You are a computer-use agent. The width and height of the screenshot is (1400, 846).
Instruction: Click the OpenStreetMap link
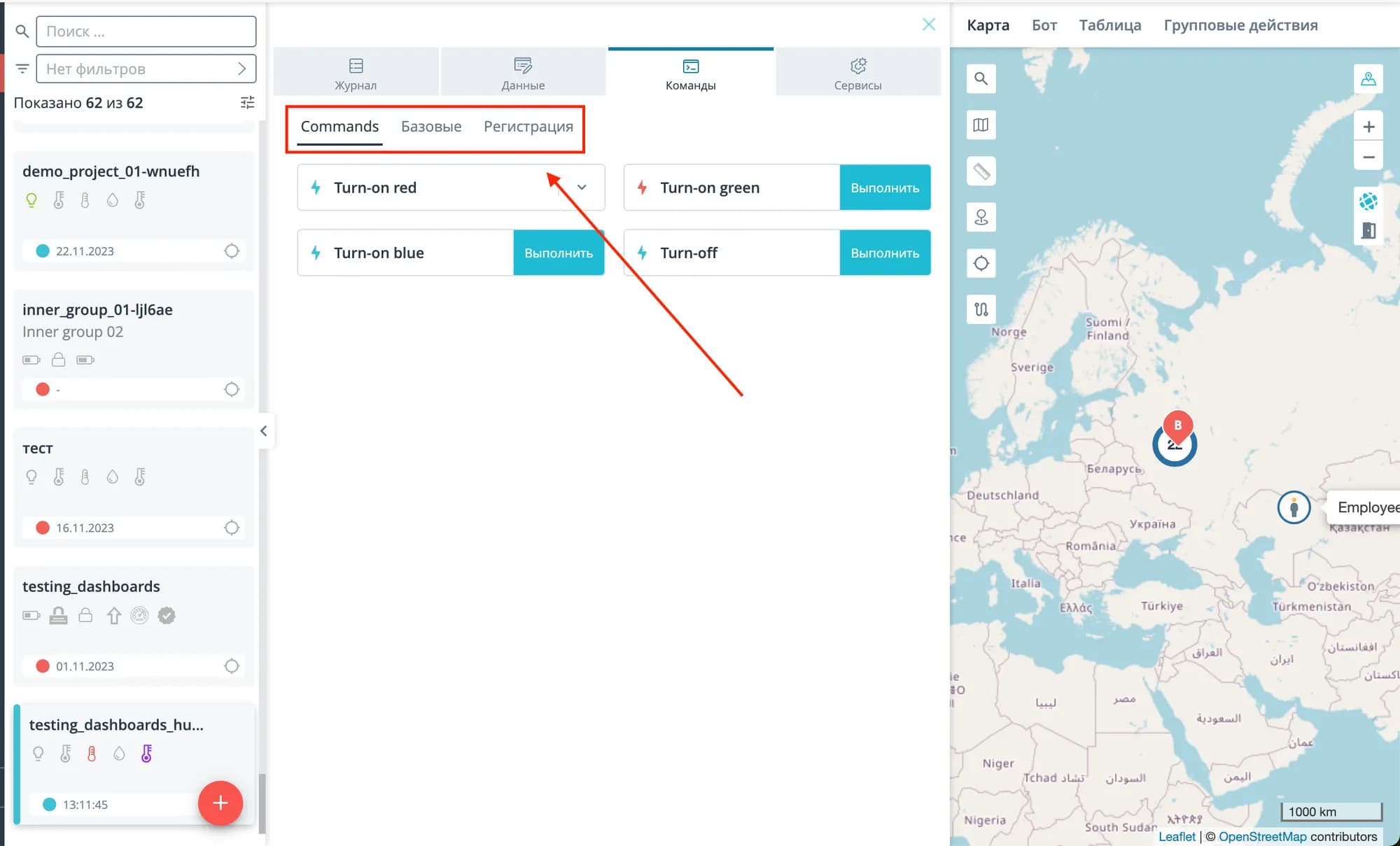point(1262,836)
